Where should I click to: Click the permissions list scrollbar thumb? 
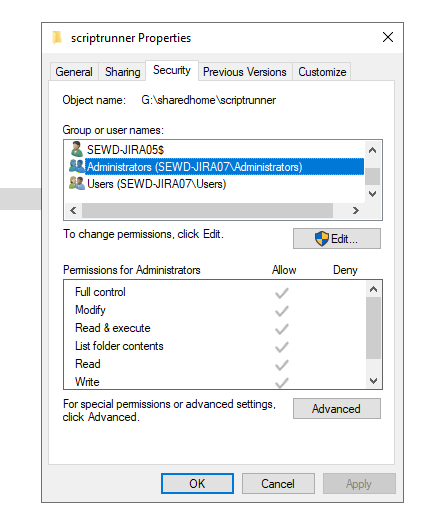(373, 328)
